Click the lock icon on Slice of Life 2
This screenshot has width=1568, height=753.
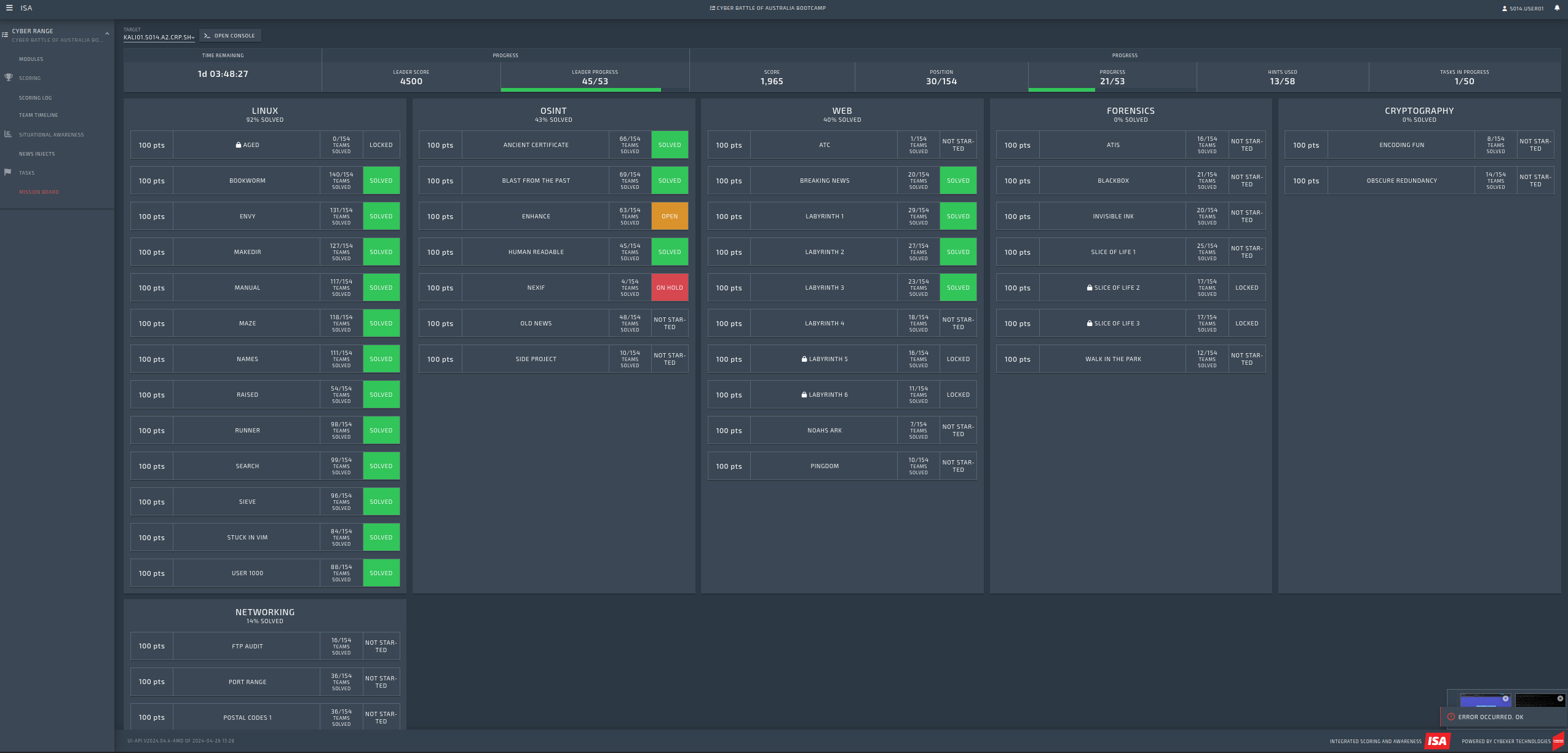[x=1090, y=288]
